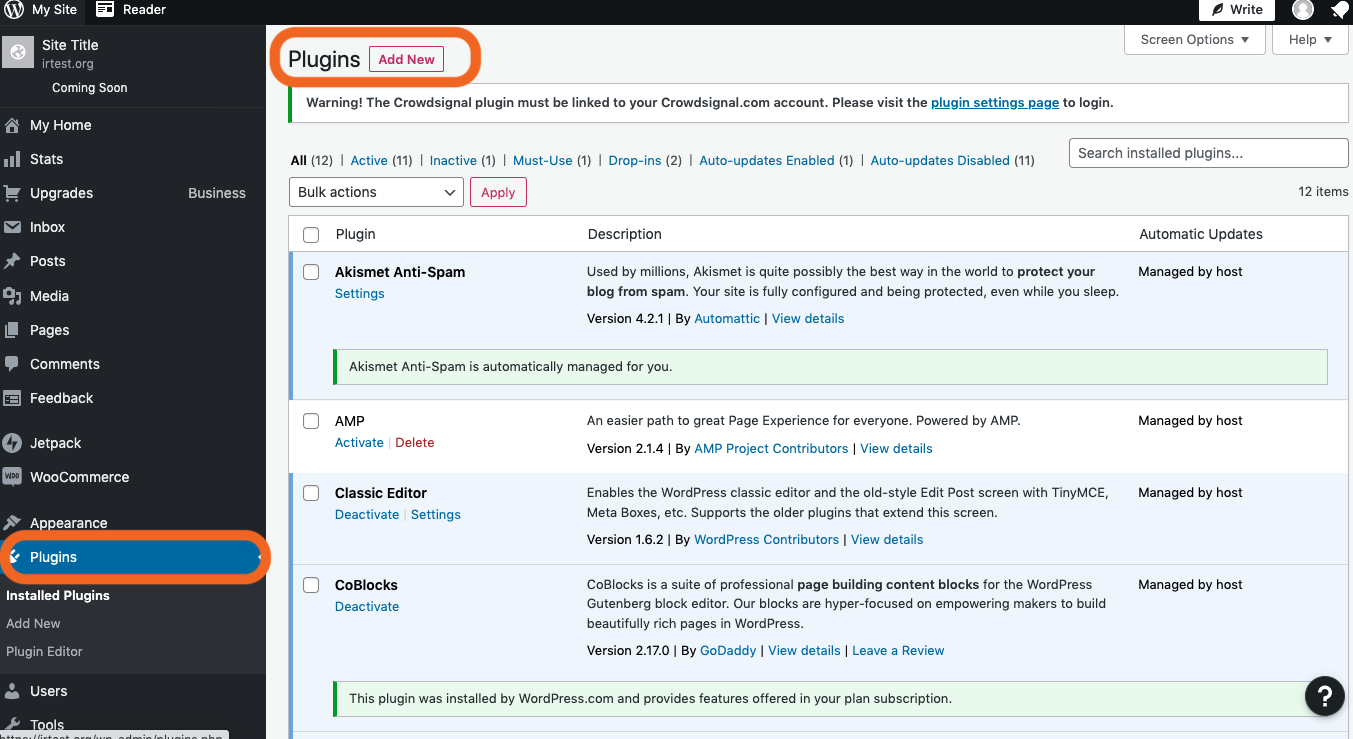Filter plugins by Drop-ins
This screenshot has height=739, width=1353.
635,160
